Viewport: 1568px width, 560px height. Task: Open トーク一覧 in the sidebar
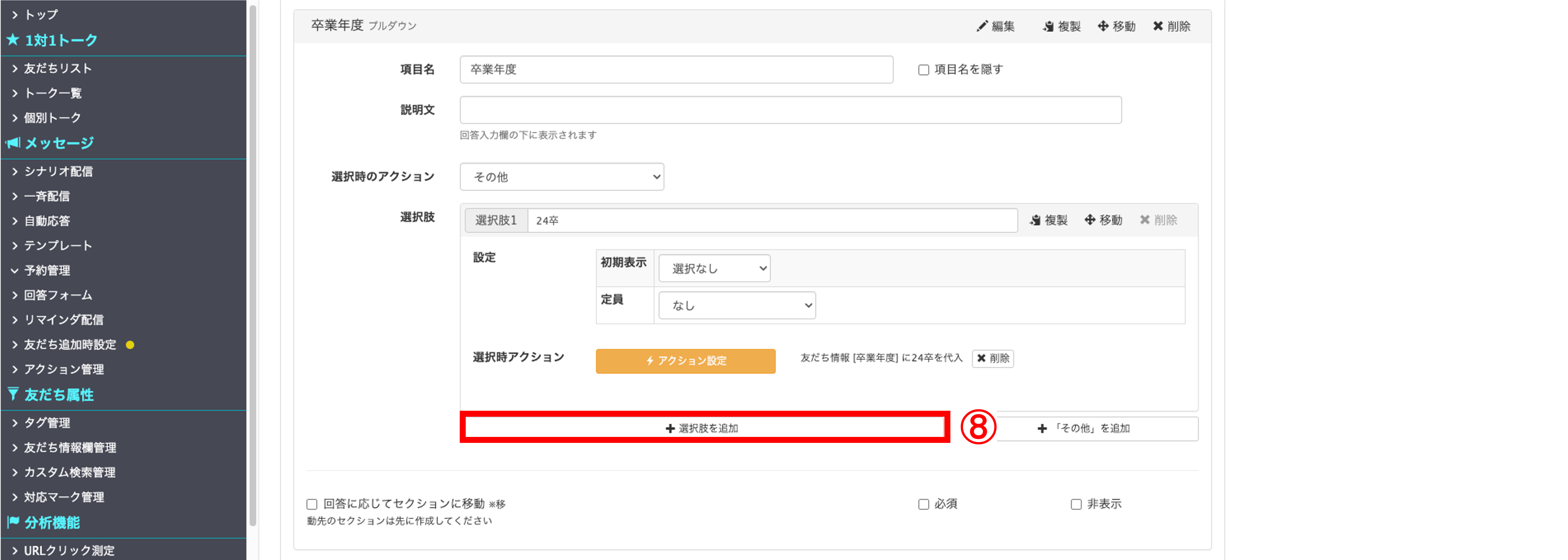(x=52, y=93)
